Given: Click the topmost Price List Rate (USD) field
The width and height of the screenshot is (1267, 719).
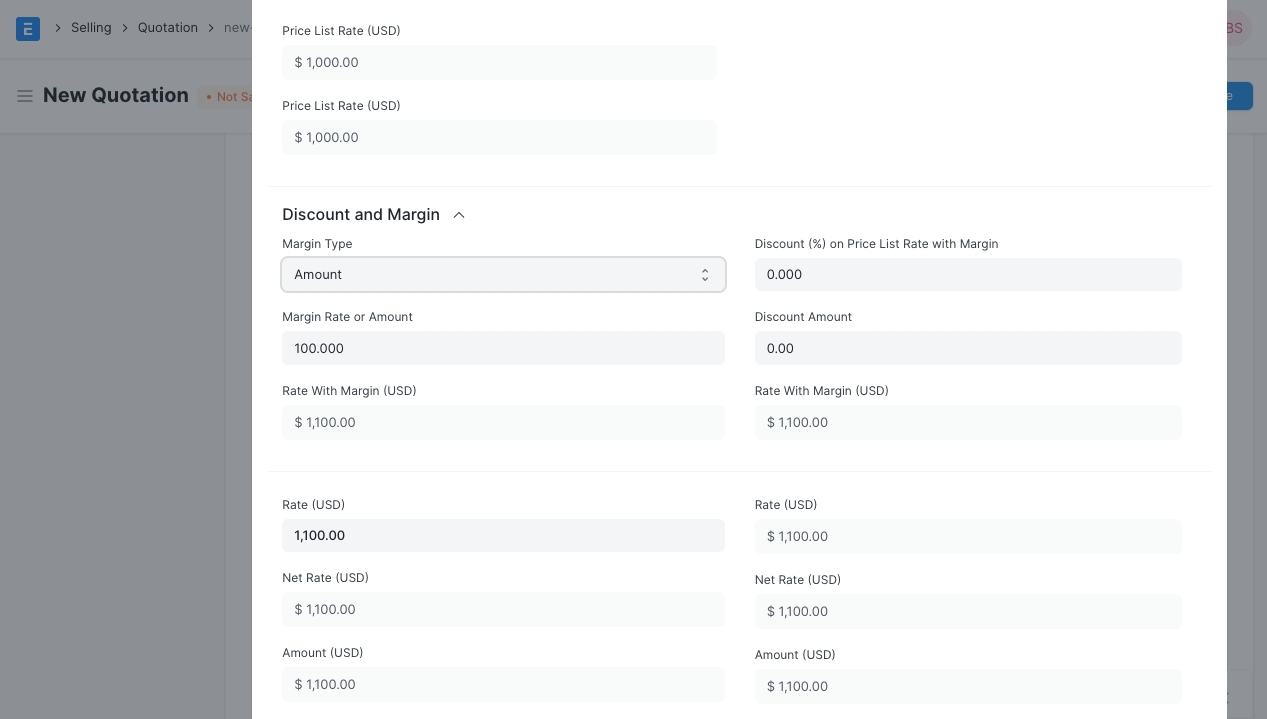Looking at the screenshot, I should (498, 63).
